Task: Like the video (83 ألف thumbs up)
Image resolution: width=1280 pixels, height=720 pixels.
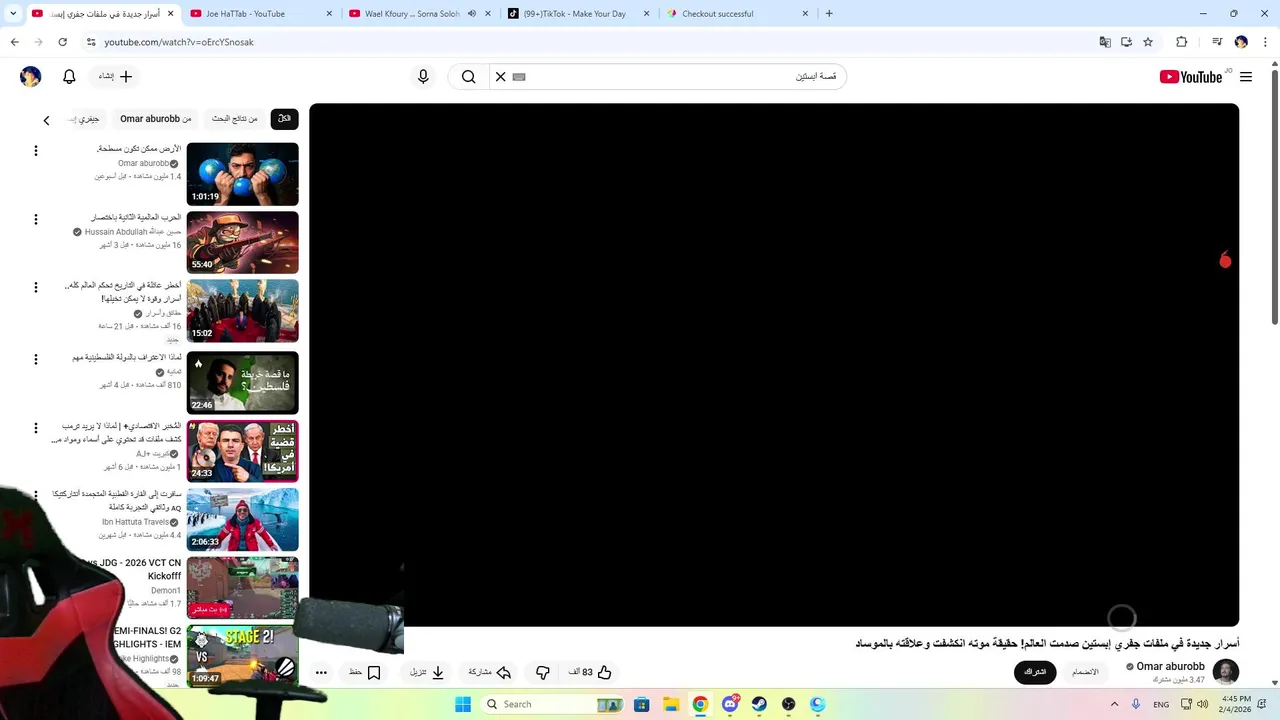Action: pyautogui.click(x=590, y=673)
